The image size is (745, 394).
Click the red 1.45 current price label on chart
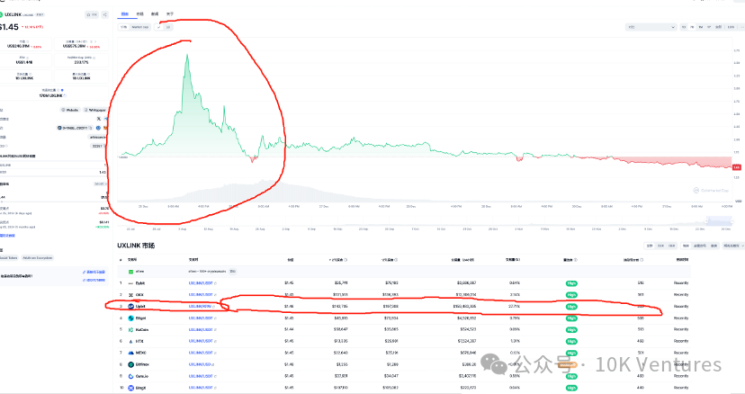pyautogui.click(x=736, y=167)
